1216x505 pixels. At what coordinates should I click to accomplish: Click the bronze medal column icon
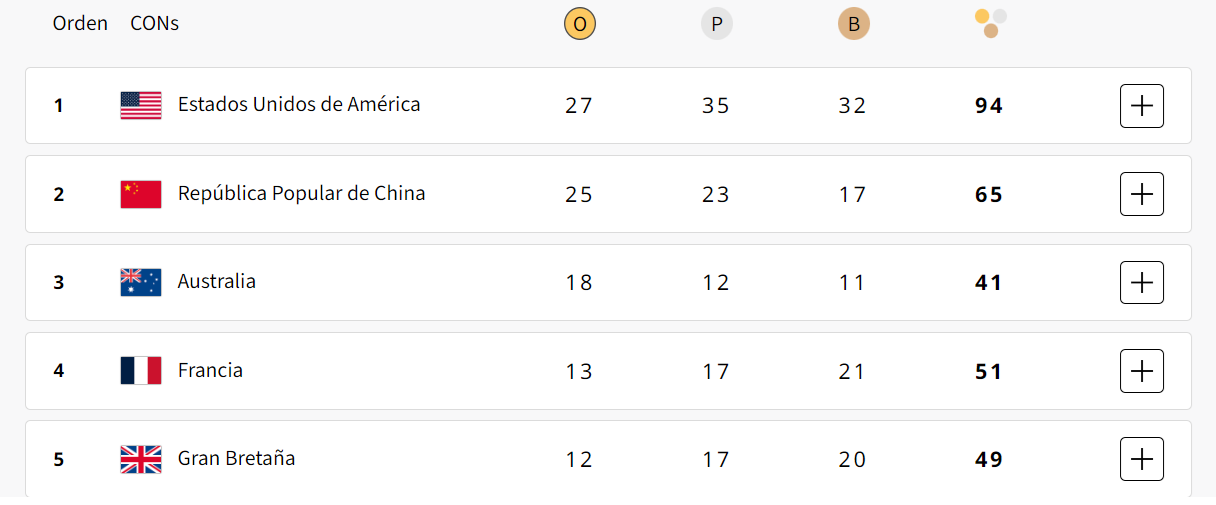coord(853,24)
